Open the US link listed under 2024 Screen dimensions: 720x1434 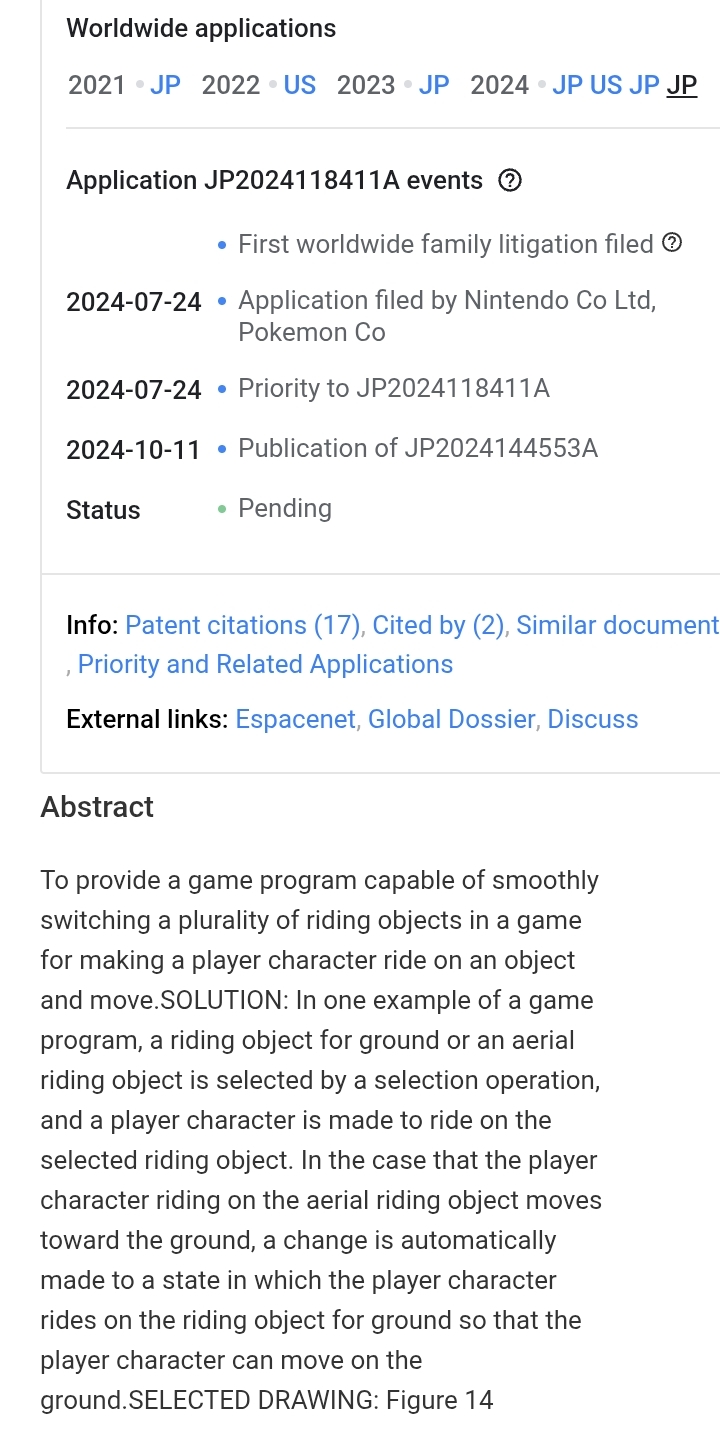tap(606, 85)
